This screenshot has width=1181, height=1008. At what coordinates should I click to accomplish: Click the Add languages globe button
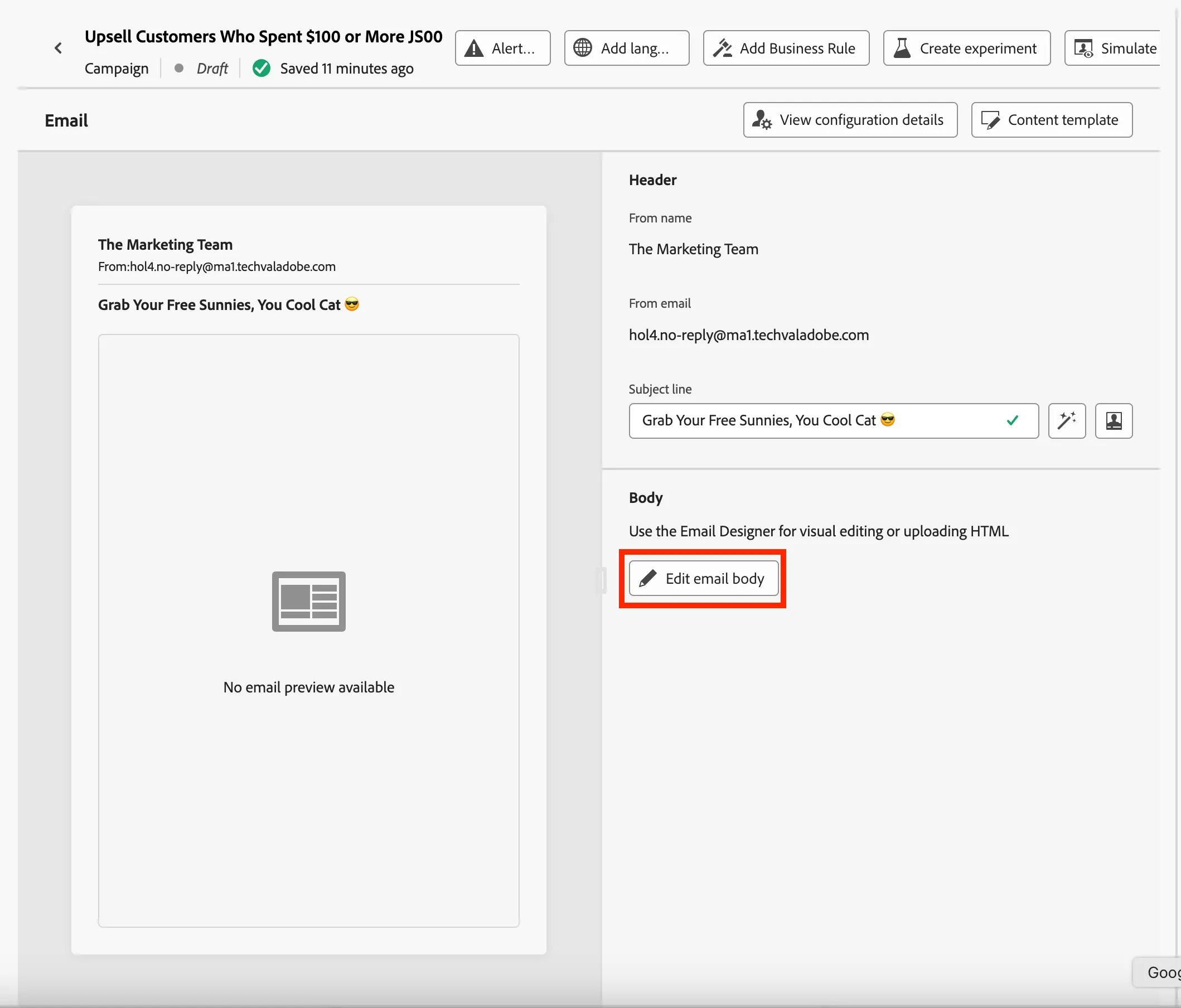(x=626, y=49)
